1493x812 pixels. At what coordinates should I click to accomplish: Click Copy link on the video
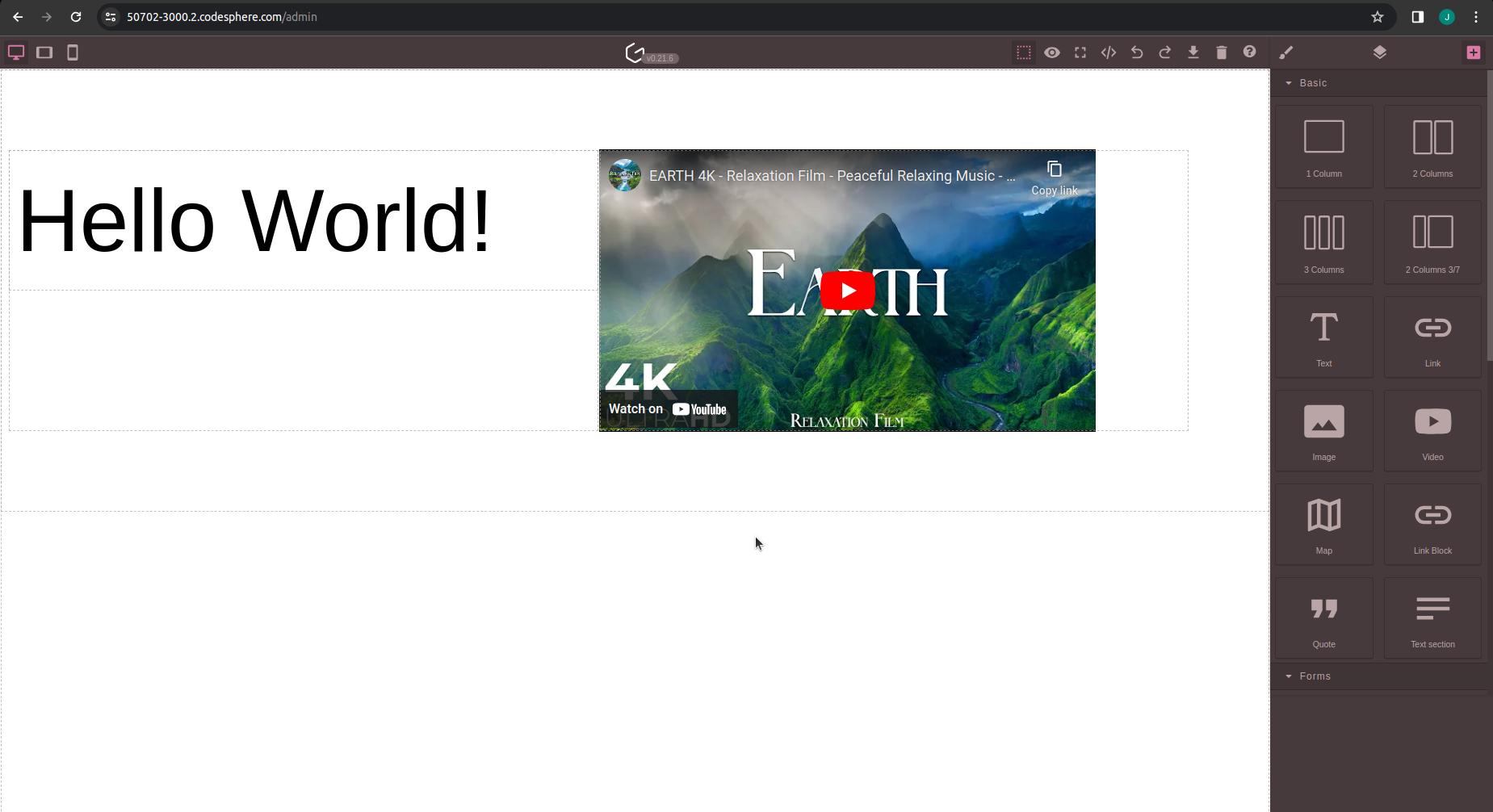(1054, 178)
